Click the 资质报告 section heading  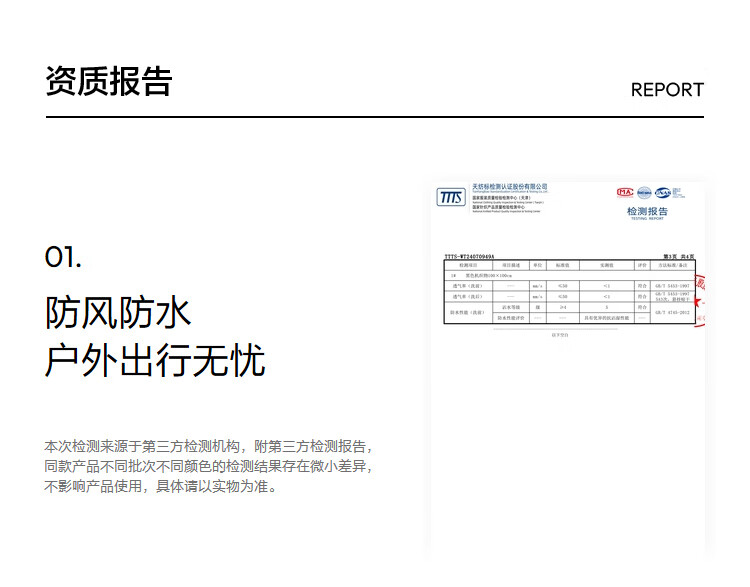click(x=108, y=81)
